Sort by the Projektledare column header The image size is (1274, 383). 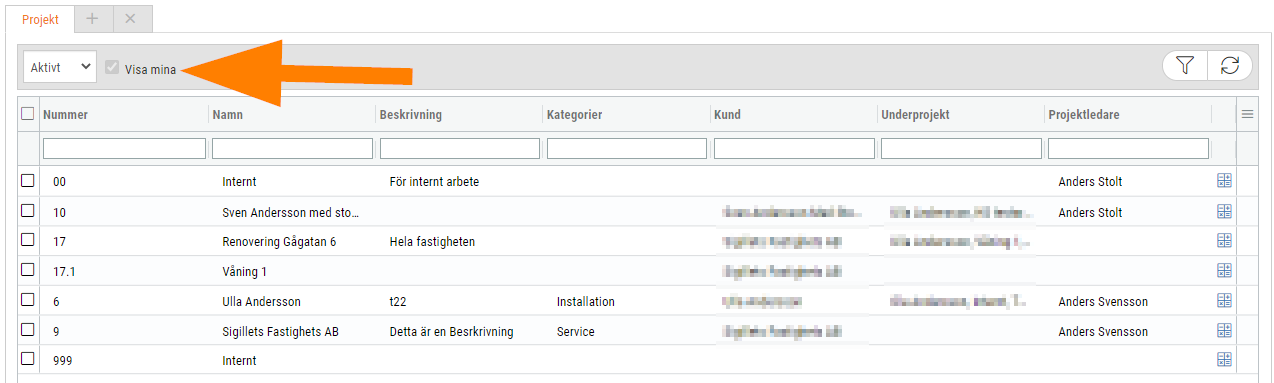click(1083, 115)
